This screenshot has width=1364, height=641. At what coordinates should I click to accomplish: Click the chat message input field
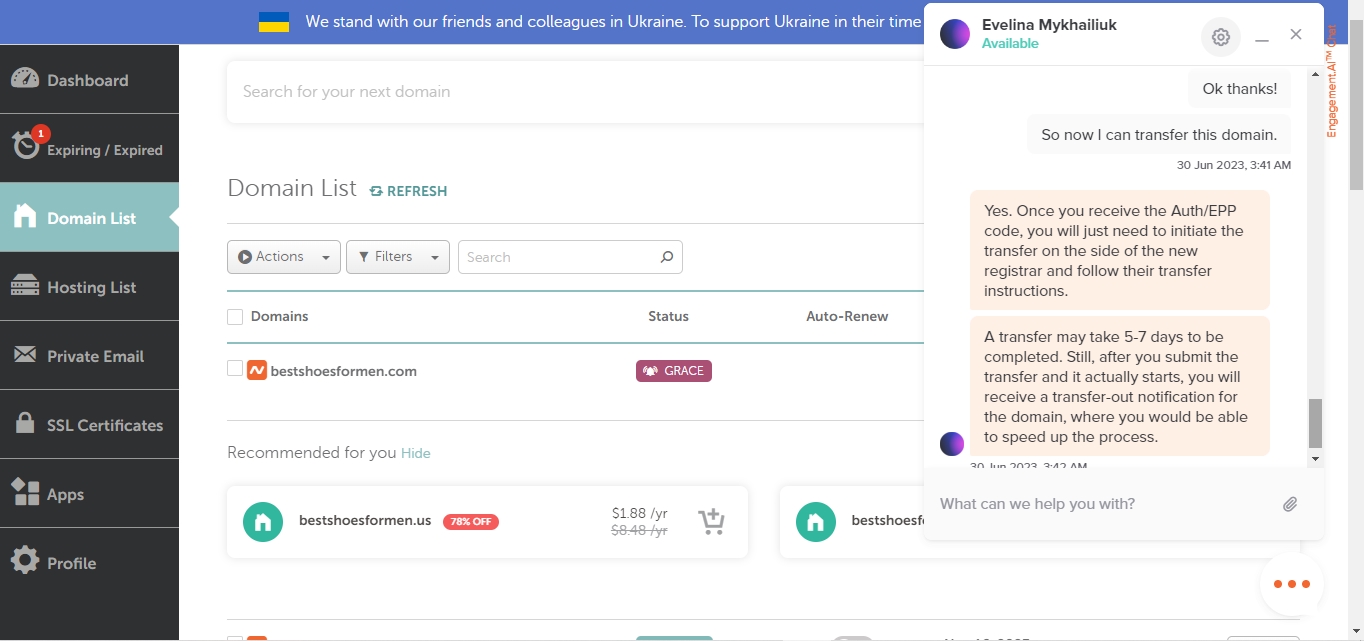[1100, 504]
